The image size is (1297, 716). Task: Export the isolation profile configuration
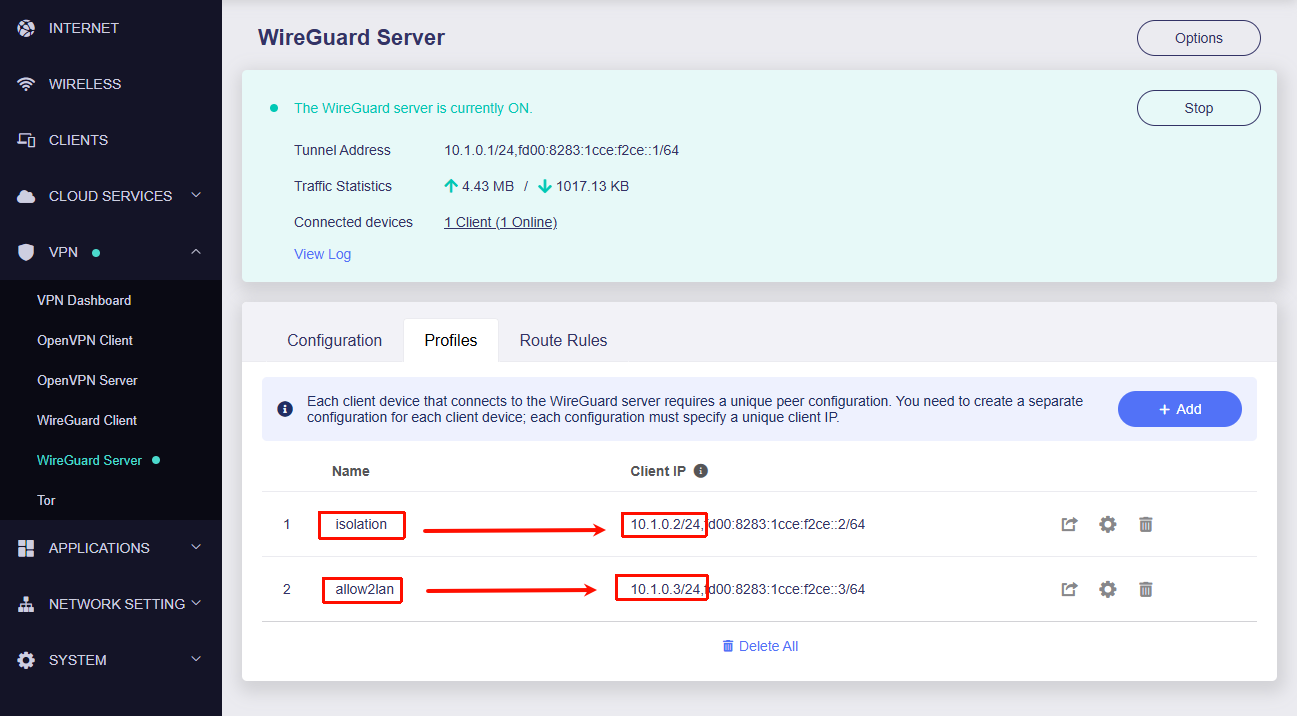pyautogui.click(x=1069, y=524)
